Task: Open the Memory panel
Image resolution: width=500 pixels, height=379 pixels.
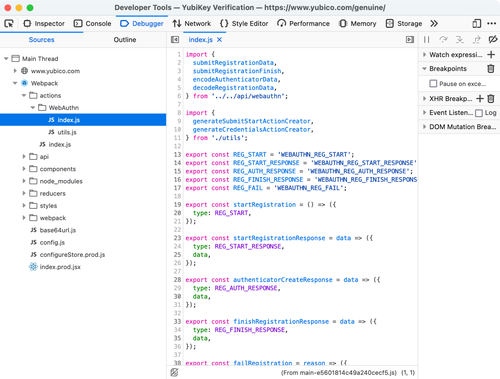Action: coord(358,24)
